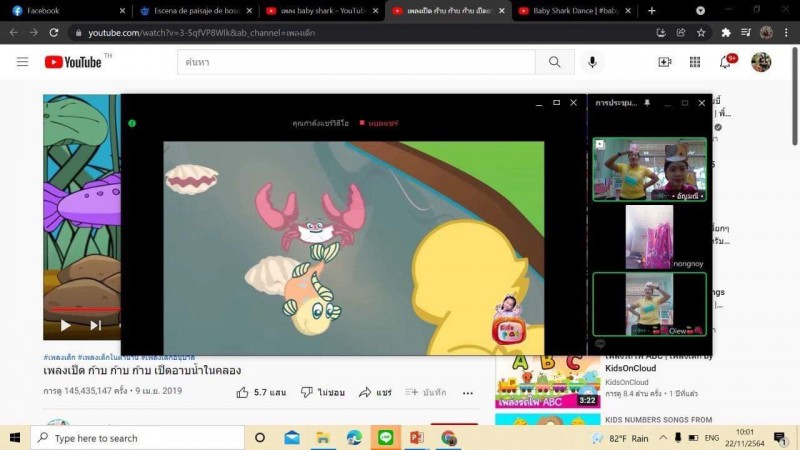Open the LINE app from the taskbar

coord(385,438)
